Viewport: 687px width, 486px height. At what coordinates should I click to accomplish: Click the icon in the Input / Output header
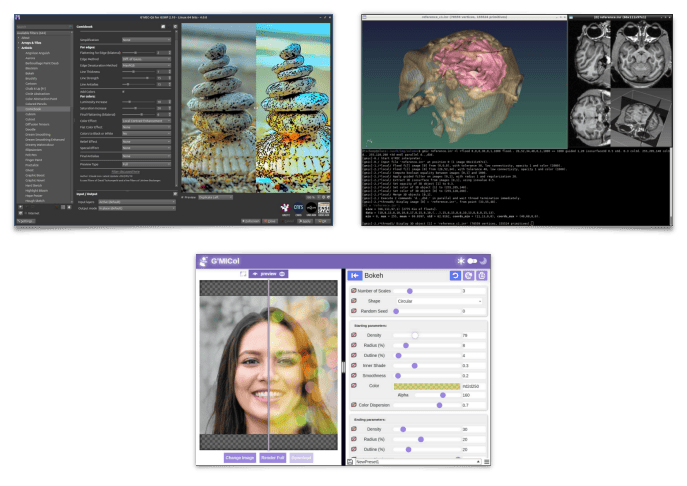click(x=175, y=194)
